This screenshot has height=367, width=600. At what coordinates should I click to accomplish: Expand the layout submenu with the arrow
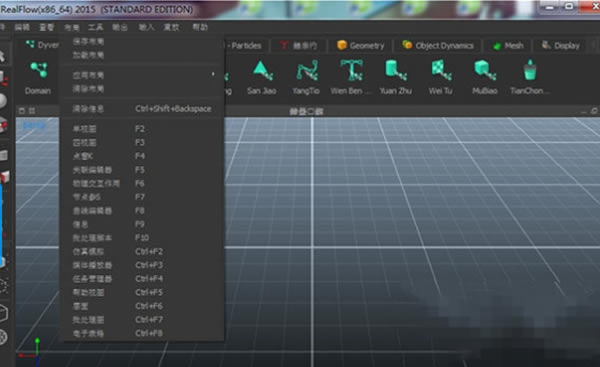(x=213, y=74)
